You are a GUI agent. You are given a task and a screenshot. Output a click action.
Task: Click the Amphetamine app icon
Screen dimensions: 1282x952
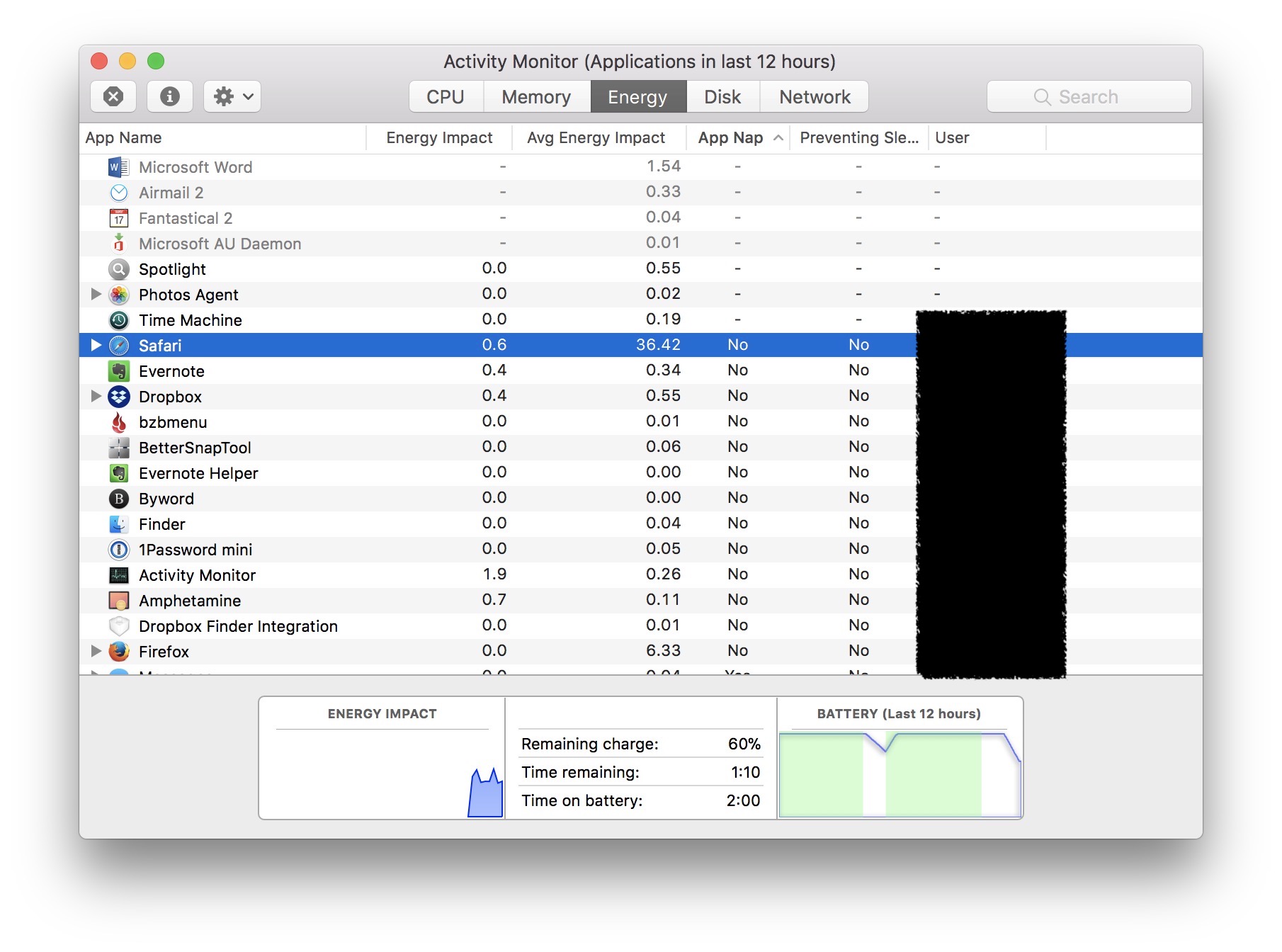[x=119, y=601]
